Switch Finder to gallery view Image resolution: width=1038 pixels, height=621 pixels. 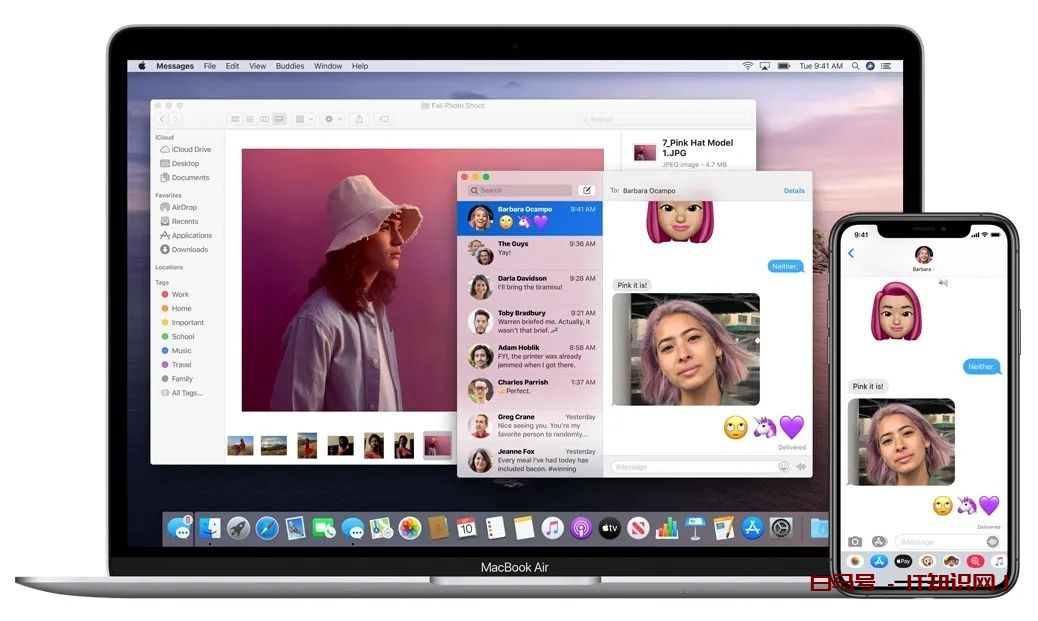pos(279,119)
